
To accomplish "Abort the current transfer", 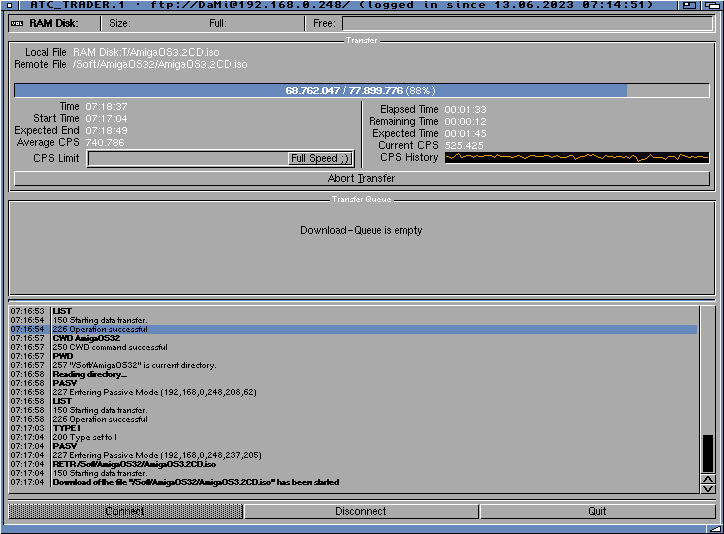I will [361, 179].
